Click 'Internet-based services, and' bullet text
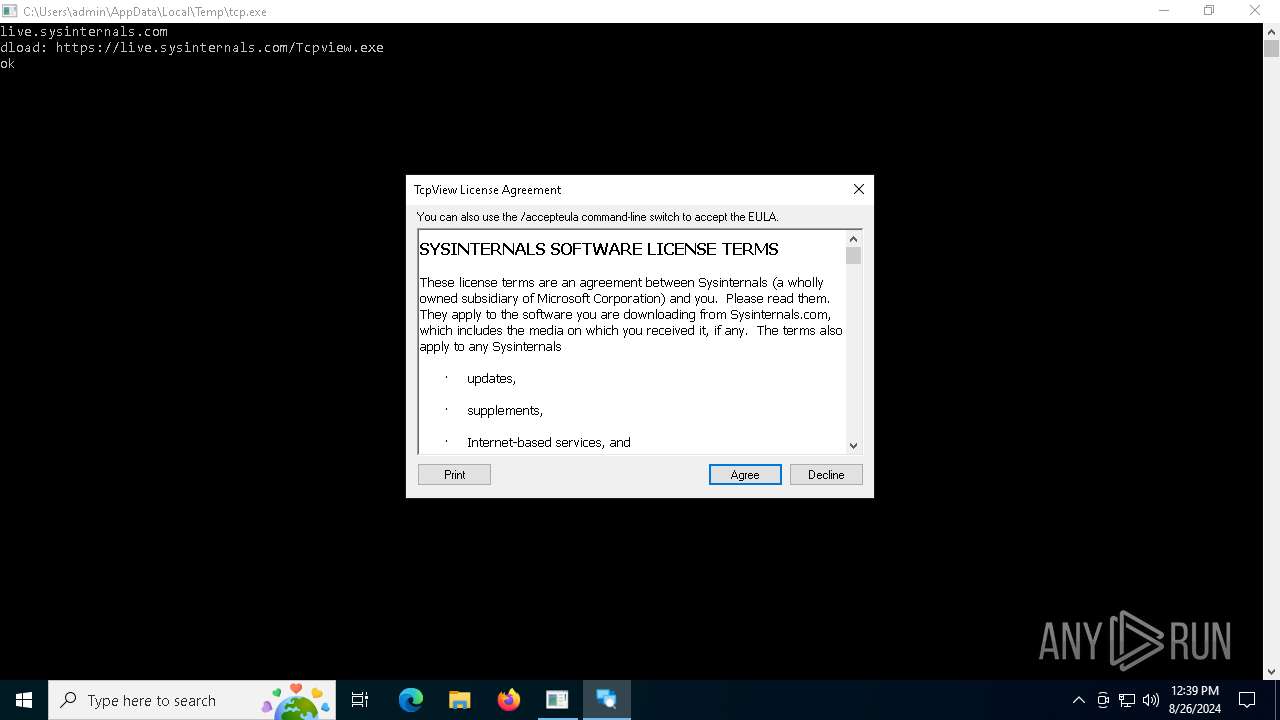 (548, 442)
